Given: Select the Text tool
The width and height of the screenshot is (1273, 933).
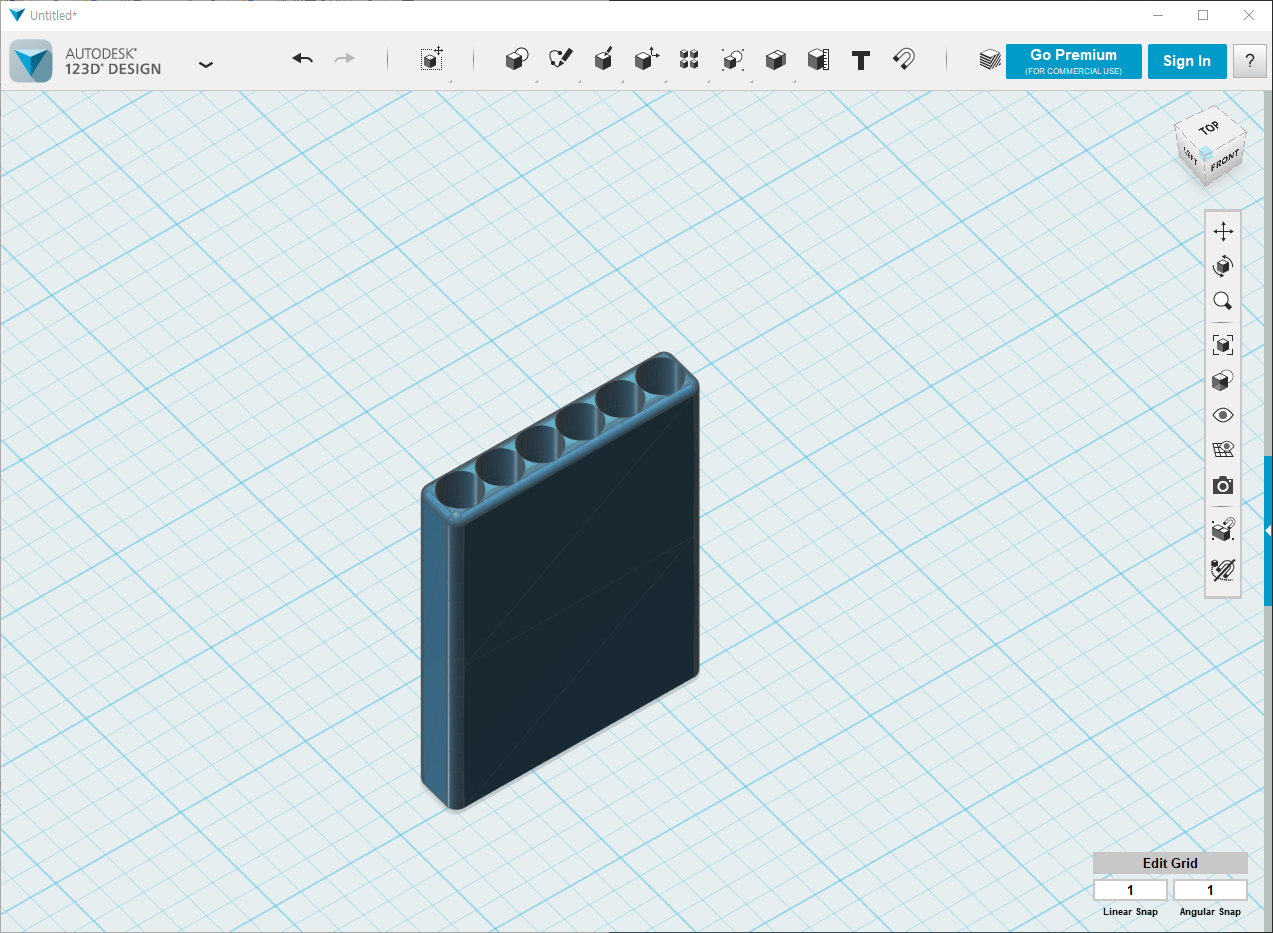Looking at the screenshot, I should (x=860, y=60).
